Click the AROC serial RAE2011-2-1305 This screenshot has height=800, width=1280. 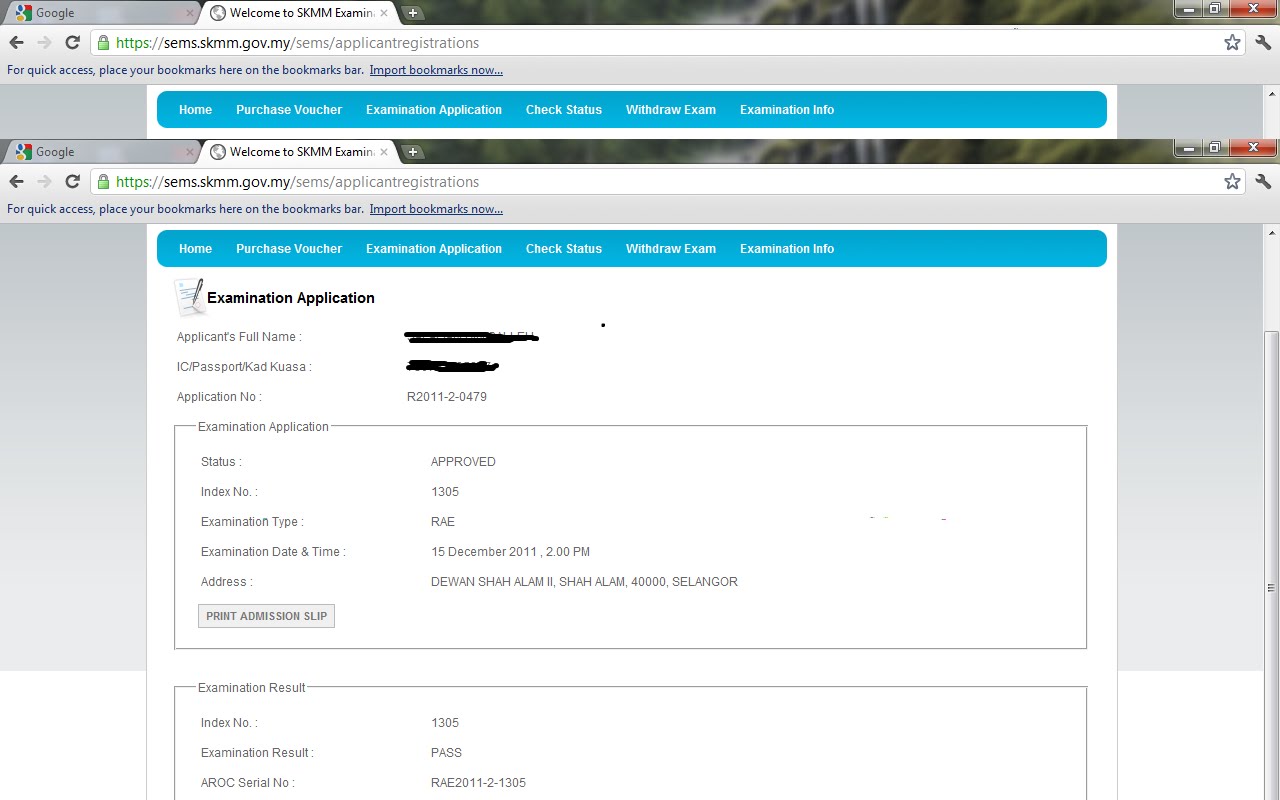[x=478, y=783]
